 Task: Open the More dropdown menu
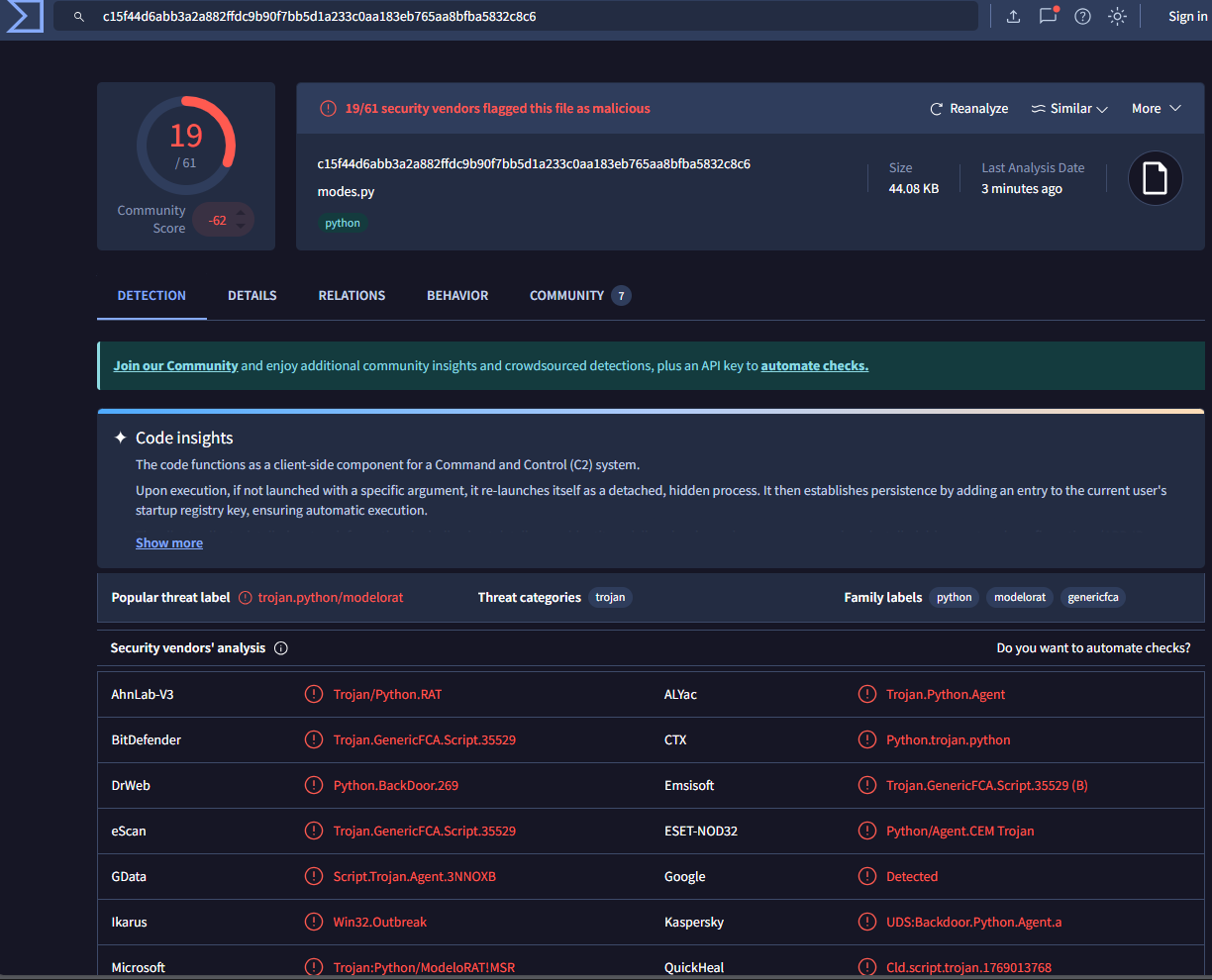[1156, 109]
